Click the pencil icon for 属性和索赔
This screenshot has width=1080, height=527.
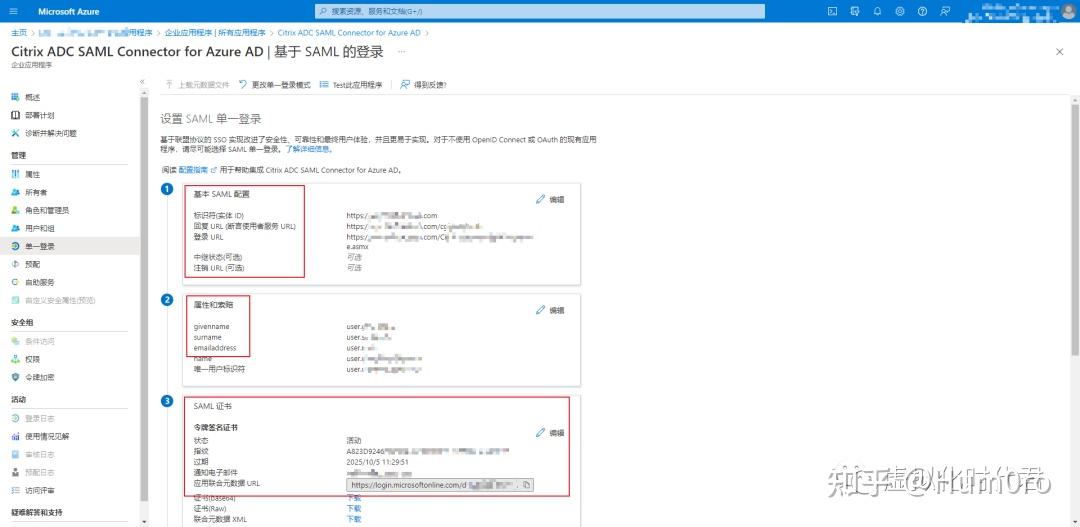pyautogui.click(x=540, y=310)
